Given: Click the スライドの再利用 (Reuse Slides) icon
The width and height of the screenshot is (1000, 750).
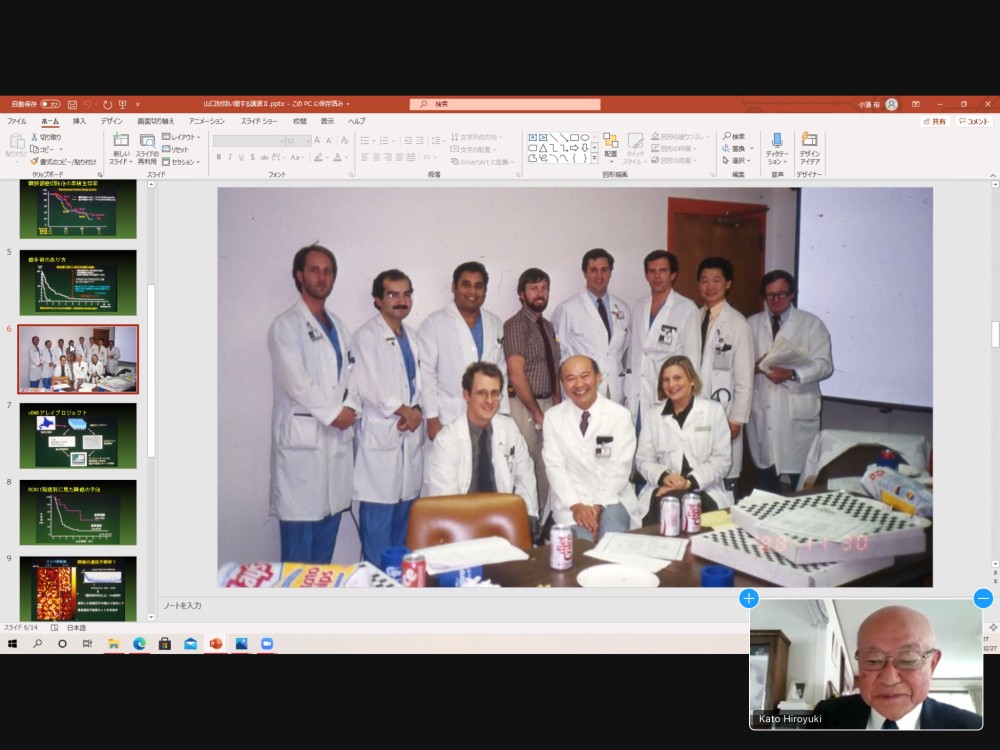Looking at the screenshot, I should (147, 140).
